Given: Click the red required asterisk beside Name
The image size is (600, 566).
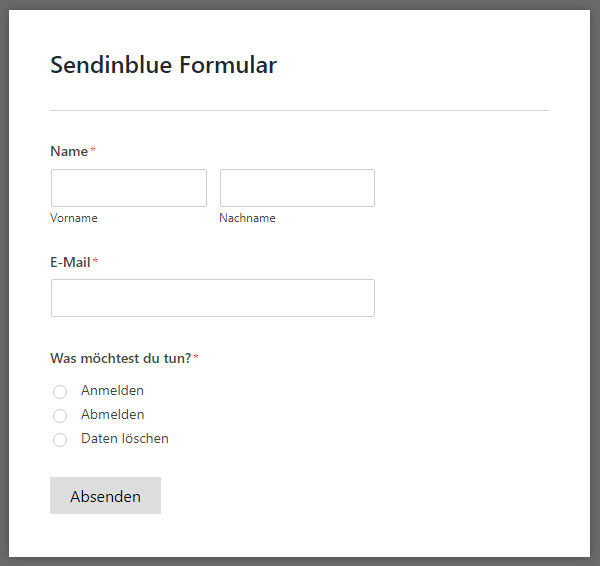Looking at the screenshot, I should [x=93, y=149].
